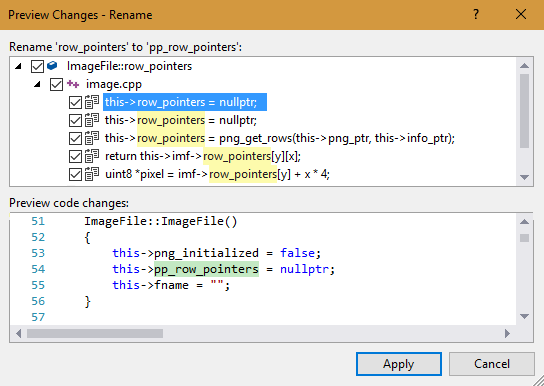Uncheck the image.cpp file checkbox
The height and width of the screenshot is (386, 544).
coord(57,84)
